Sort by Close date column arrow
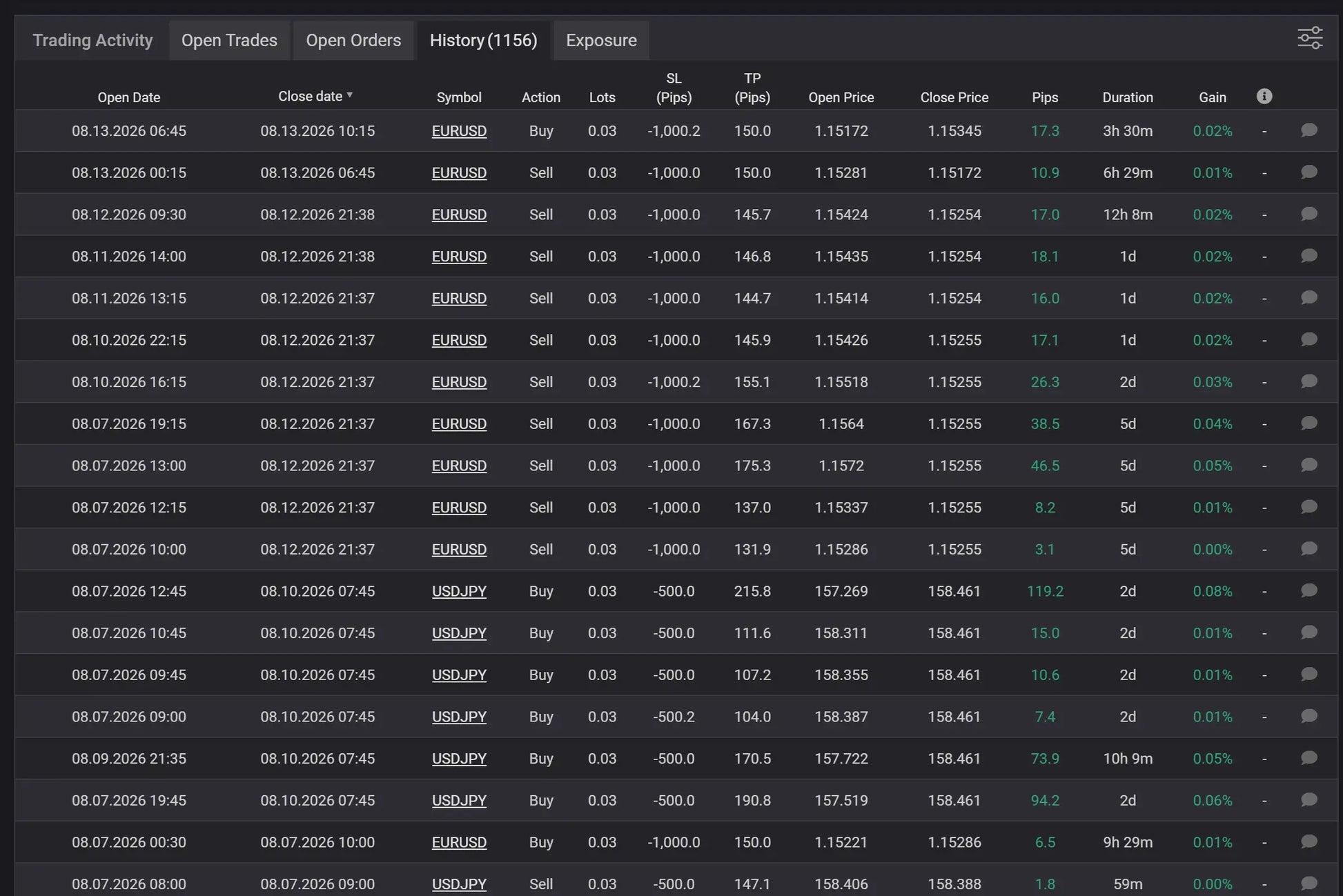The width and height of the screenshot is (1343, 896). point(350,96)
